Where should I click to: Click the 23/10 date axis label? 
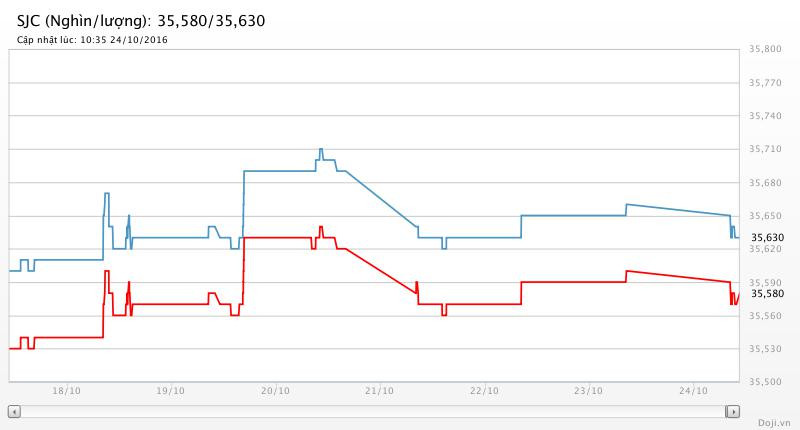(588, 391)
